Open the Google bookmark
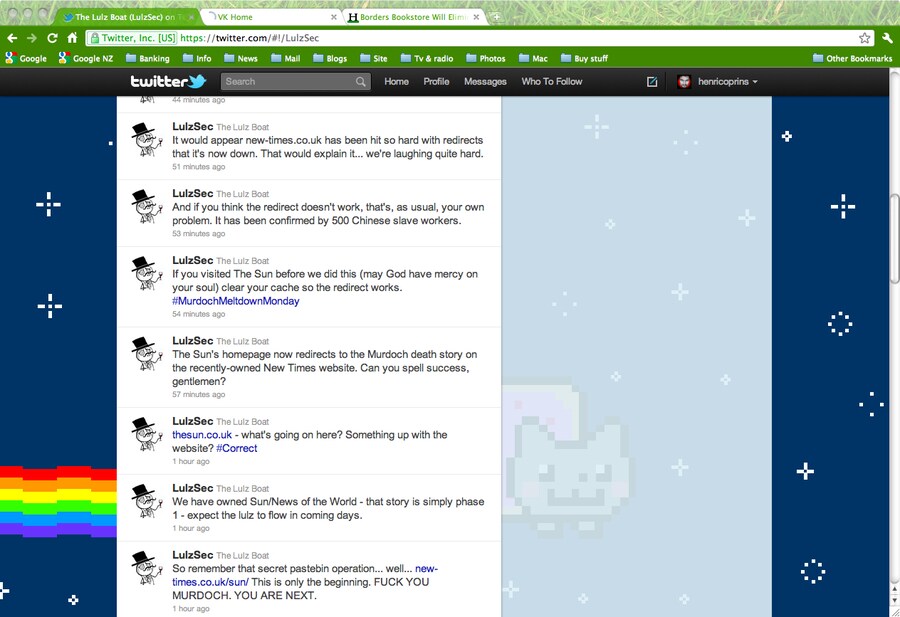900x617 pixels. click(x=26, y=58)
